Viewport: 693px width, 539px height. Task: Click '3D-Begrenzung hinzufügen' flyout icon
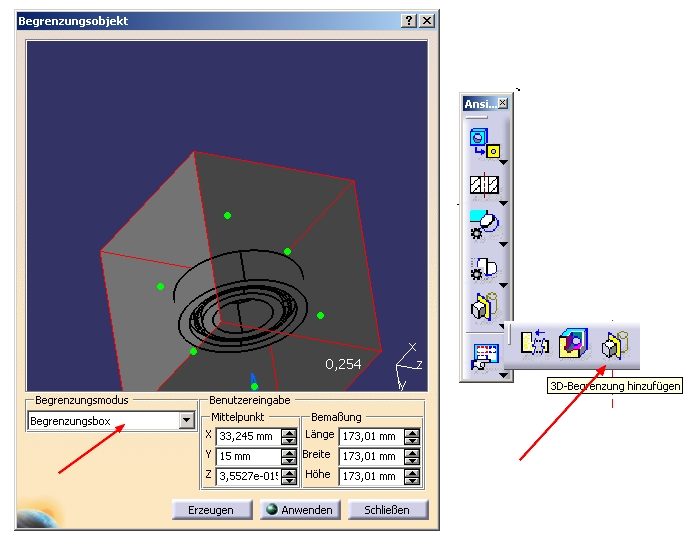615,345
